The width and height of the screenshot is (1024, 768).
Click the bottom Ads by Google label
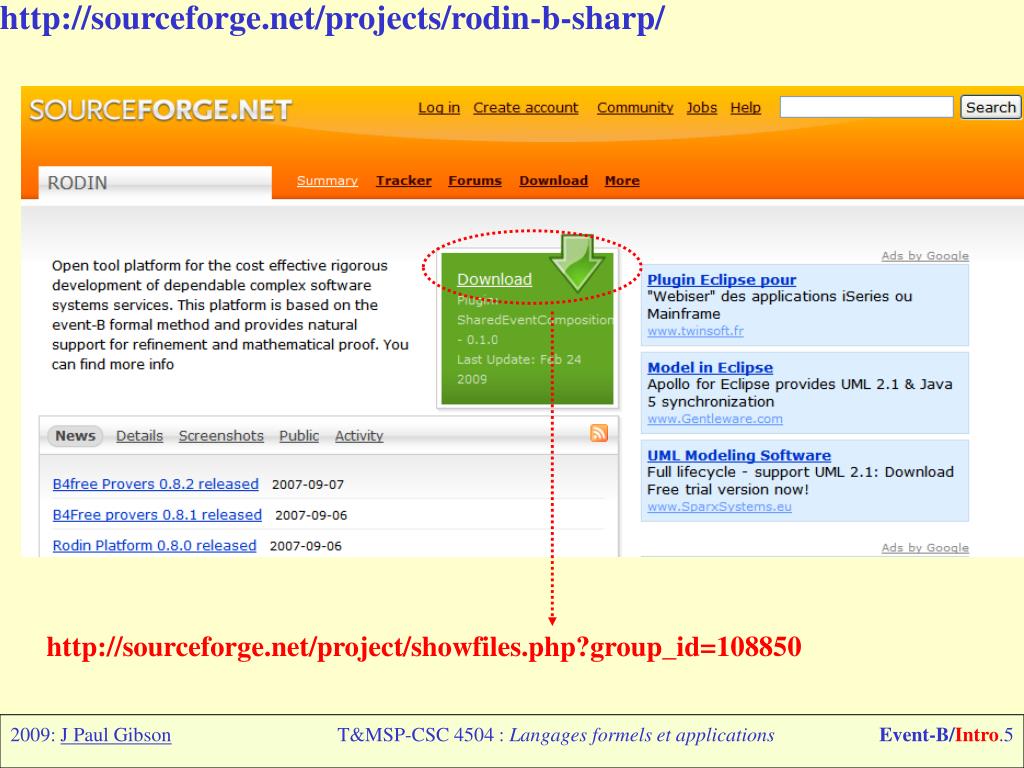click(x=925, y=548)
